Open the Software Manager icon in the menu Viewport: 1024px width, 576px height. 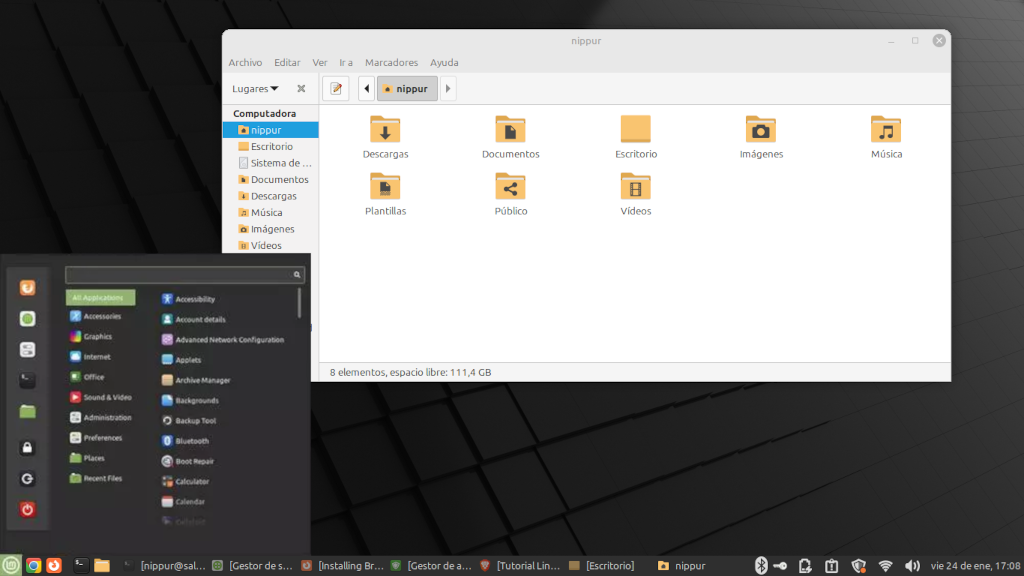[x=27, y=318]
